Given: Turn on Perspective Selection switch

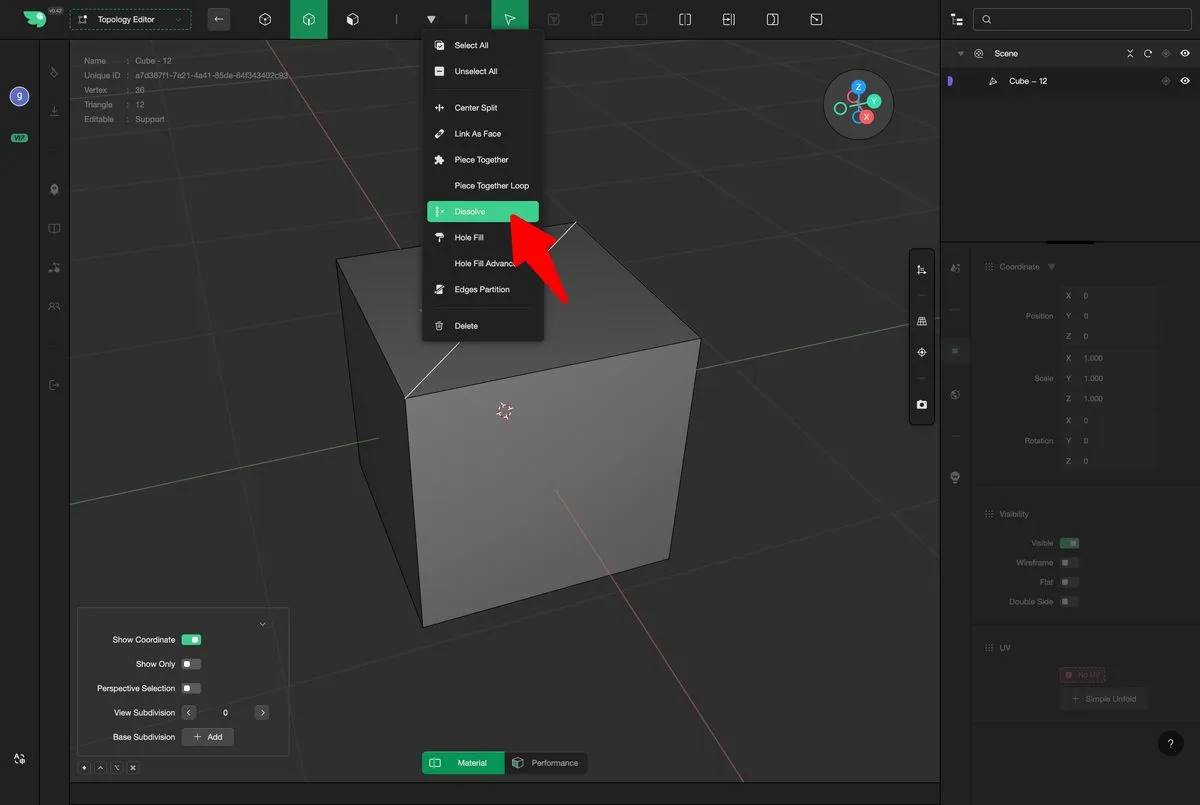Looking at the screenshot, I should coord(191,688).
